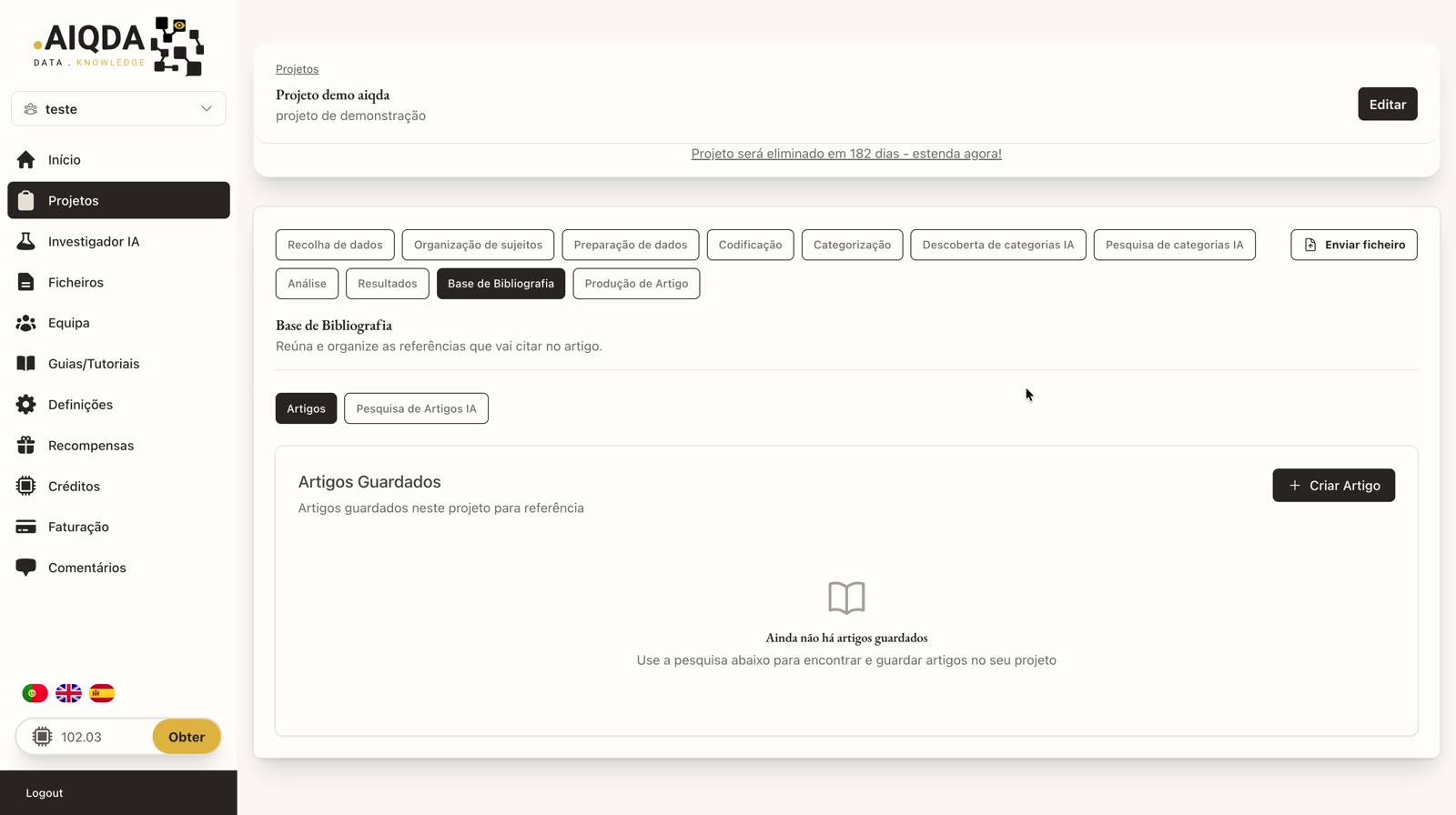The image size is (1456, 815).
Task: Click the Recompensas gift icon
Action: tap(25, 446)
